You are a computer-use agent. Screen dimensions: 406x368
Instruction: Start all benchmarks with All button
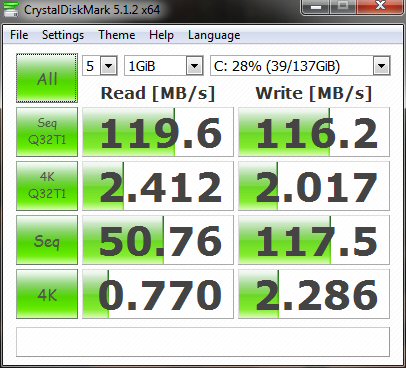(x=47, y=78)
